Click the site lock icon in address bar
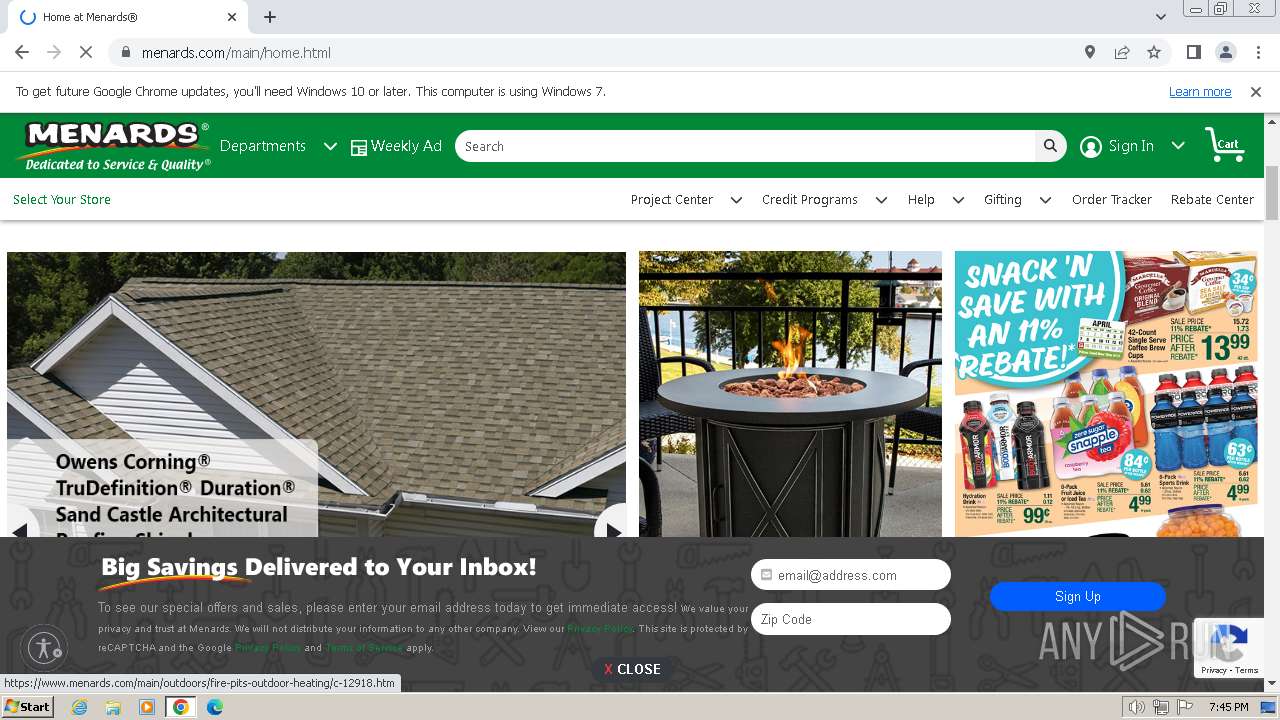Viewport: 1280px width, 720px height. click(x=125, y=52)
